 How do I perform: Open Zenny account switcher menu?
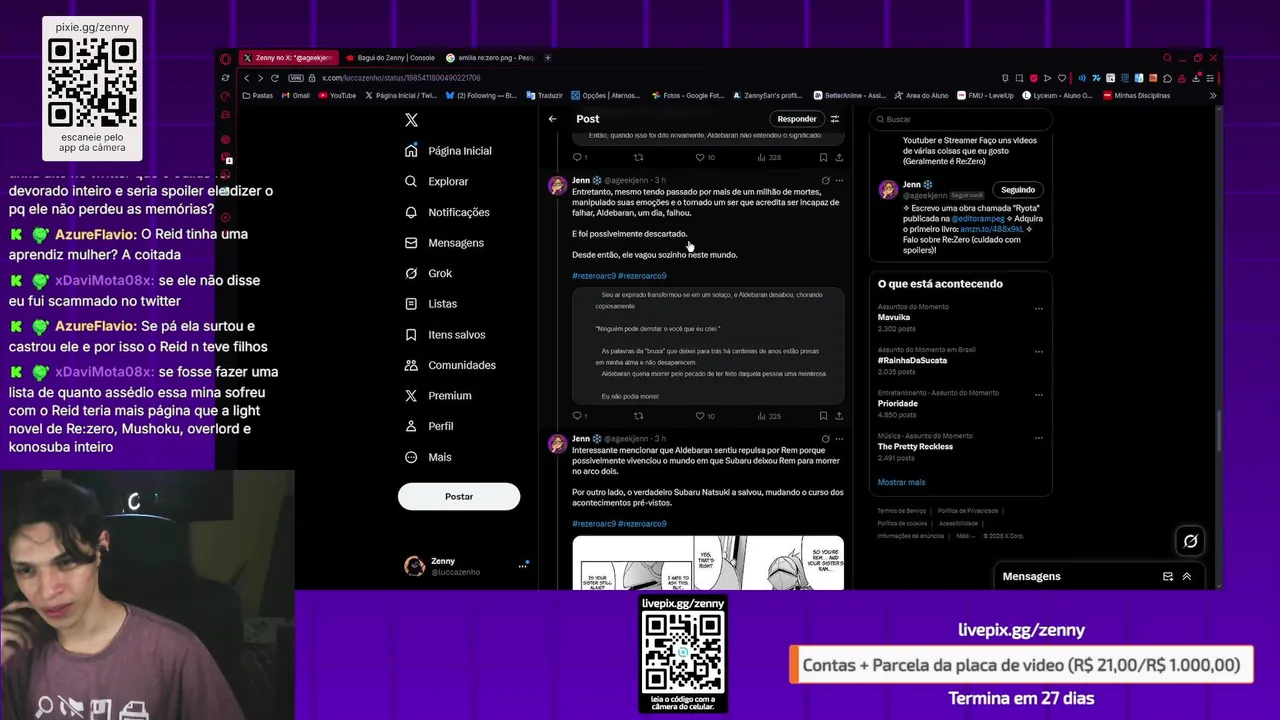pos(466,566)
